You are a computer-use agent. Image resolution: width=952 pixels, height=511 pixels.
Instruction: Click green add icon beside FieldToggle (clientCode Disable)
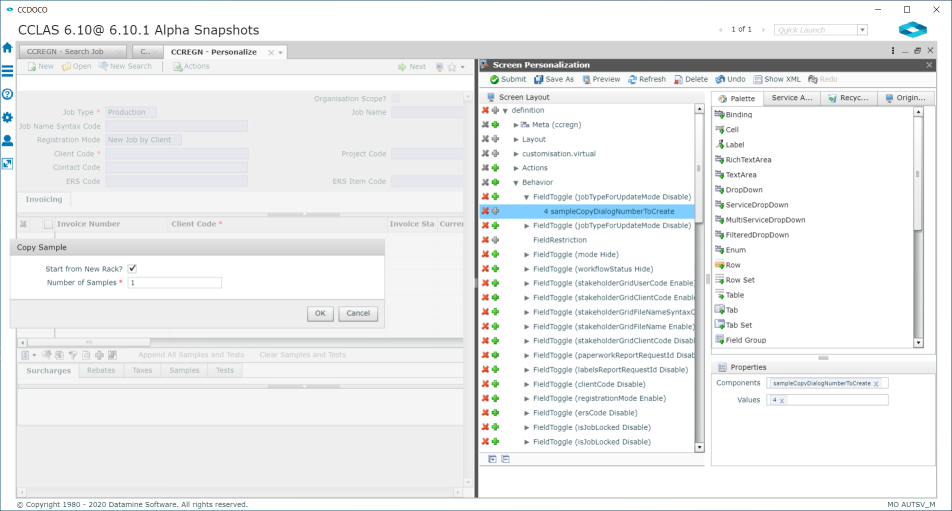point(495,384)
